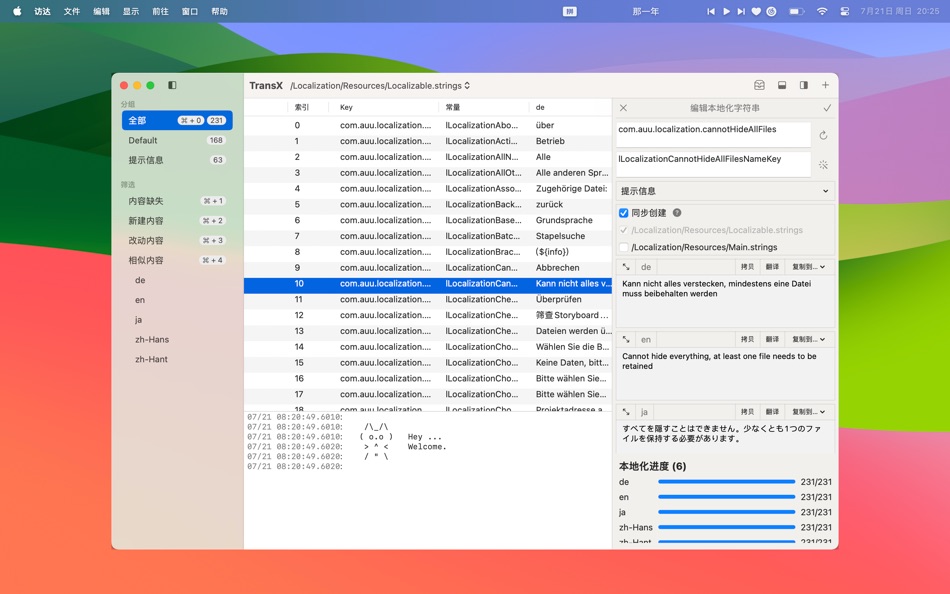The image size is (950, 594).
Task: Toggle the bottom log panel icon
Action: pyautogui.click(x=781, y=87)
